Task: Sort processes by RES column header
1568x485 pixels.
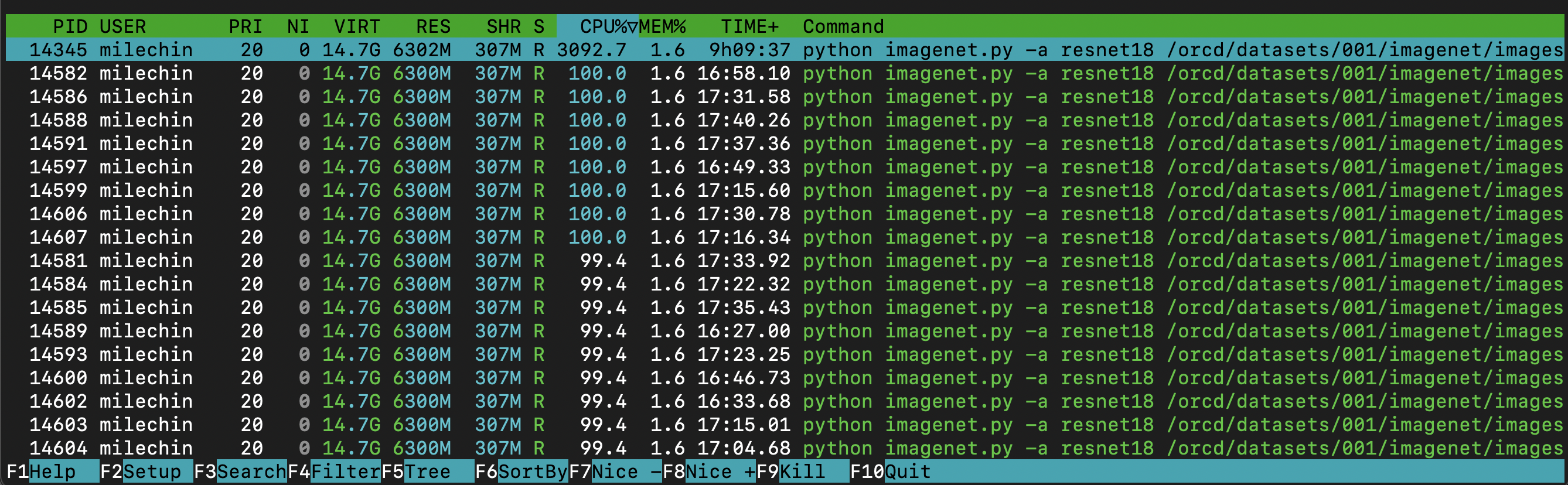Action: pyautogui.click(x=433, y=27)
